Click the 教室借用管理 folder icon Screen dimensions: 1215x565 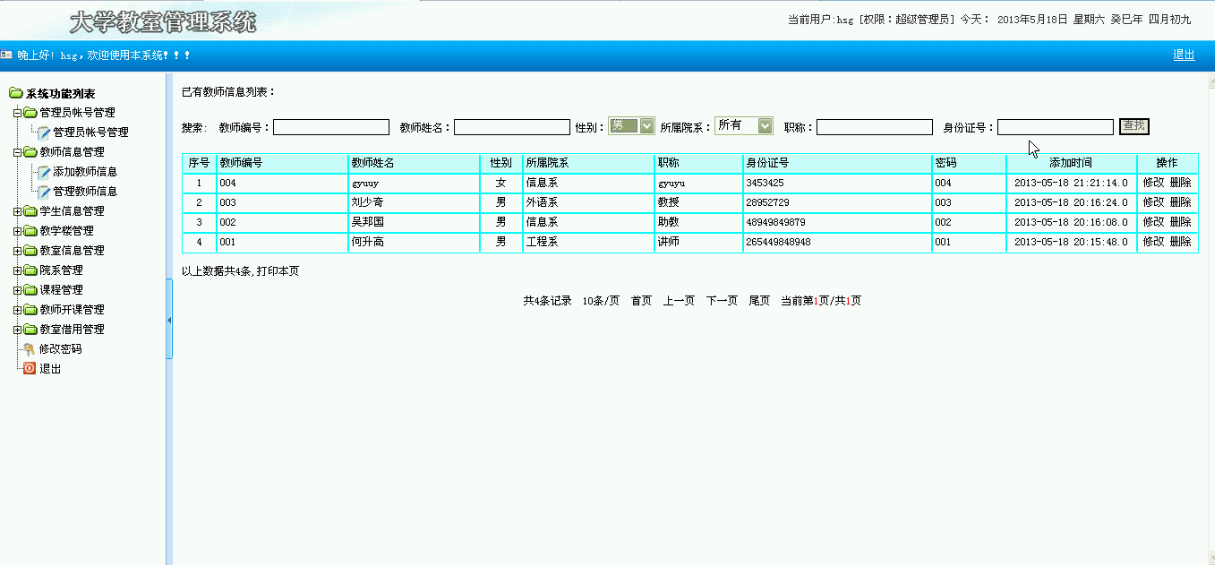(30, 329)
